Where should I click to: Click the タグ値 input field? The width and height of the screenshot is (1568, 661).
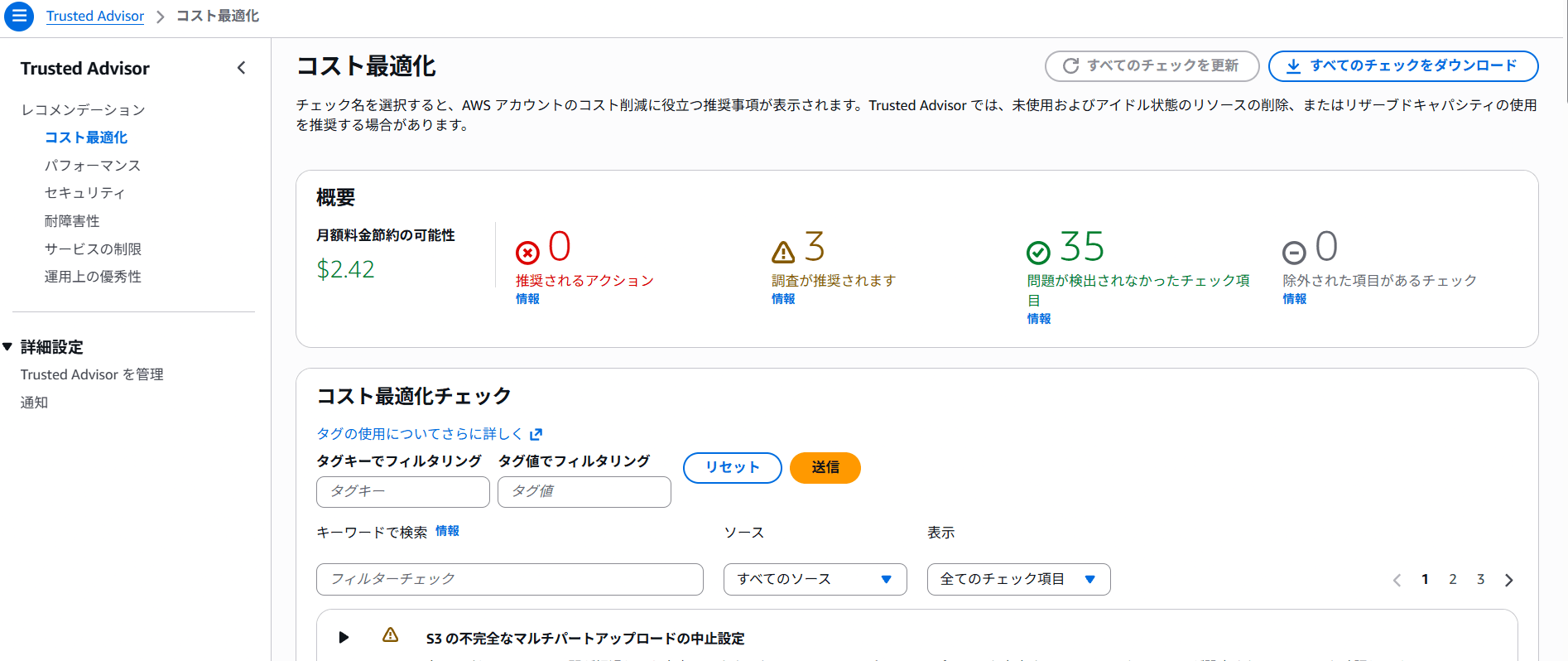[x=584, y=491]
